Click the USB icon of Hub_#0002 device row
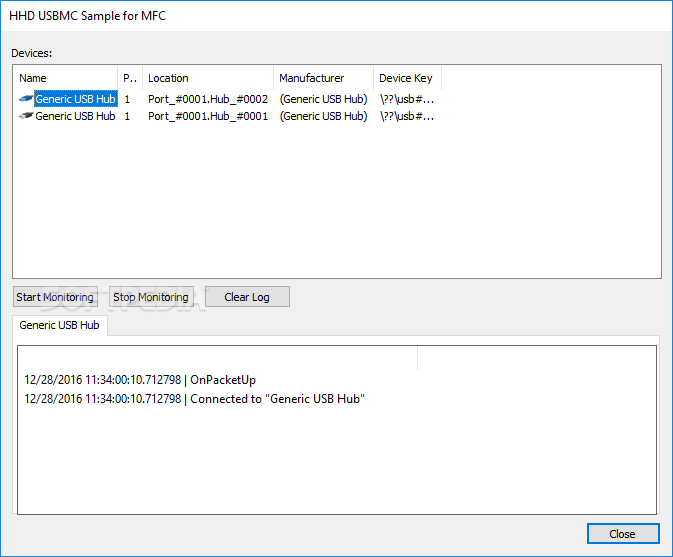673x557 pixels. (26, 99)
